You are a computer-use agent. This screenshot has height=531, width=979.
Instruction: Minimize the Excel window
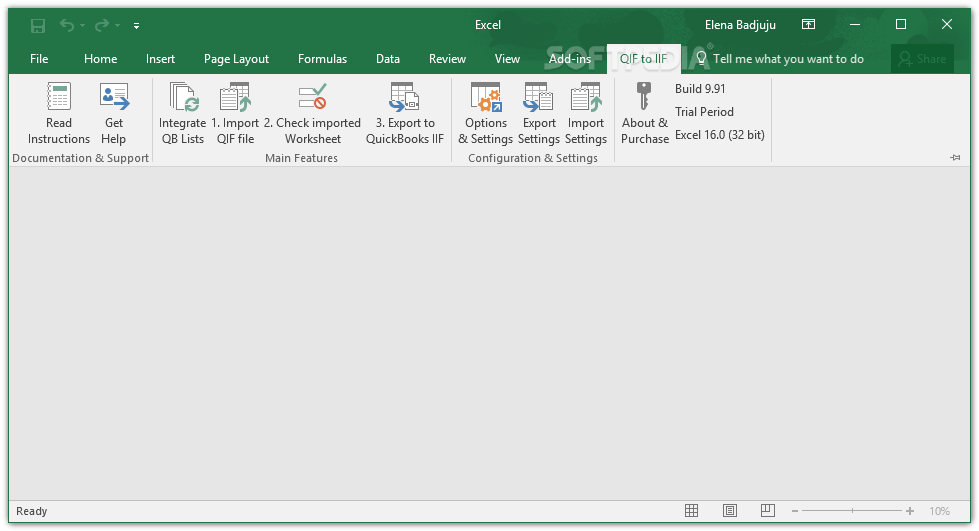click(855, 24)
